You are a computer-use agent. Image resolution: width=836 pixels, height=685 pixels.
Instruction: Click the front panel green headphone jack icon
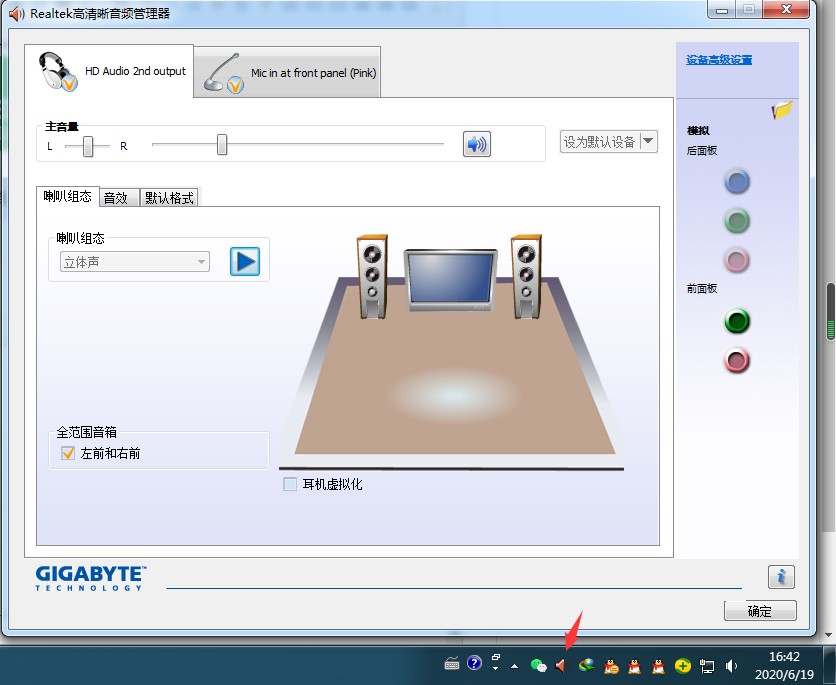737,321
